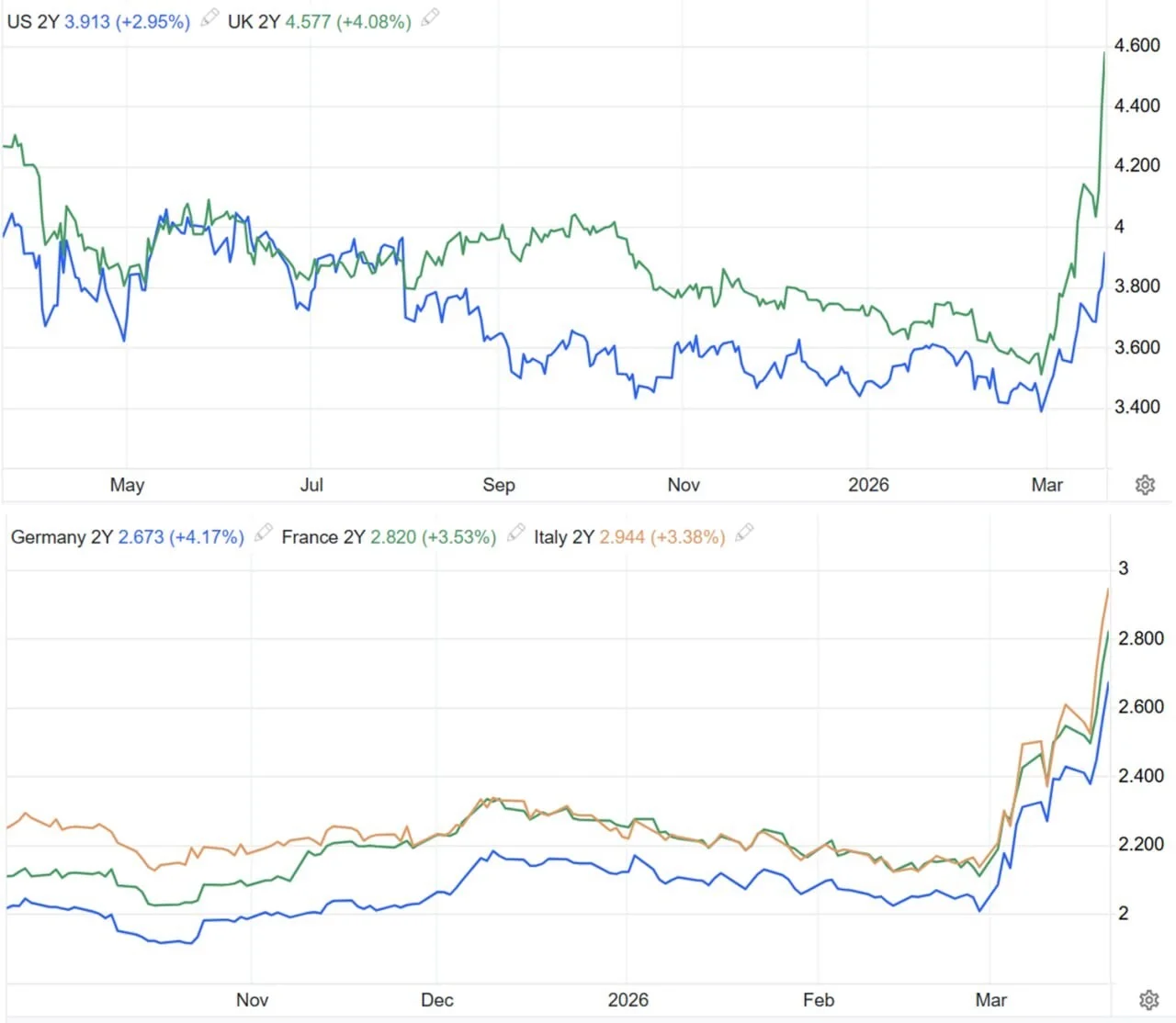Click the Italy 2Y value 2.944
This screenshot has height=1023, width=1176.
click(x=622, y=537)
